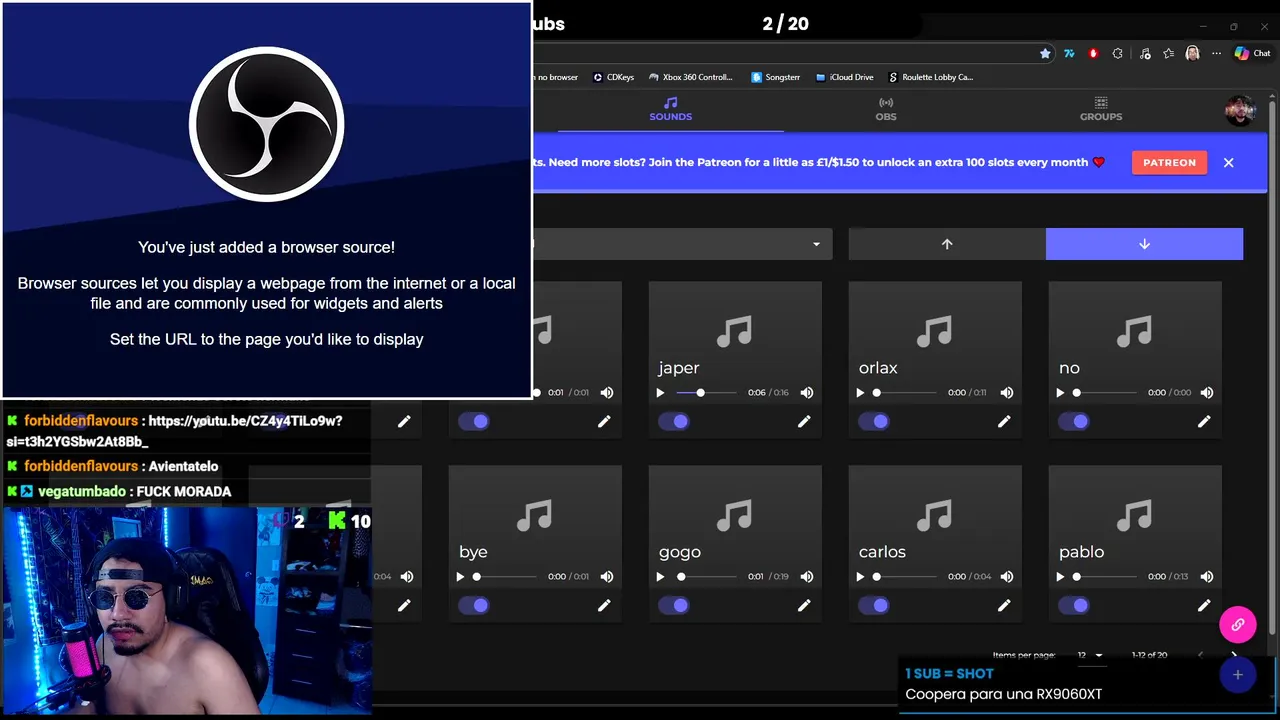
Task: Open the browser Favorites star-list icon
Action: pos(1168,53)
